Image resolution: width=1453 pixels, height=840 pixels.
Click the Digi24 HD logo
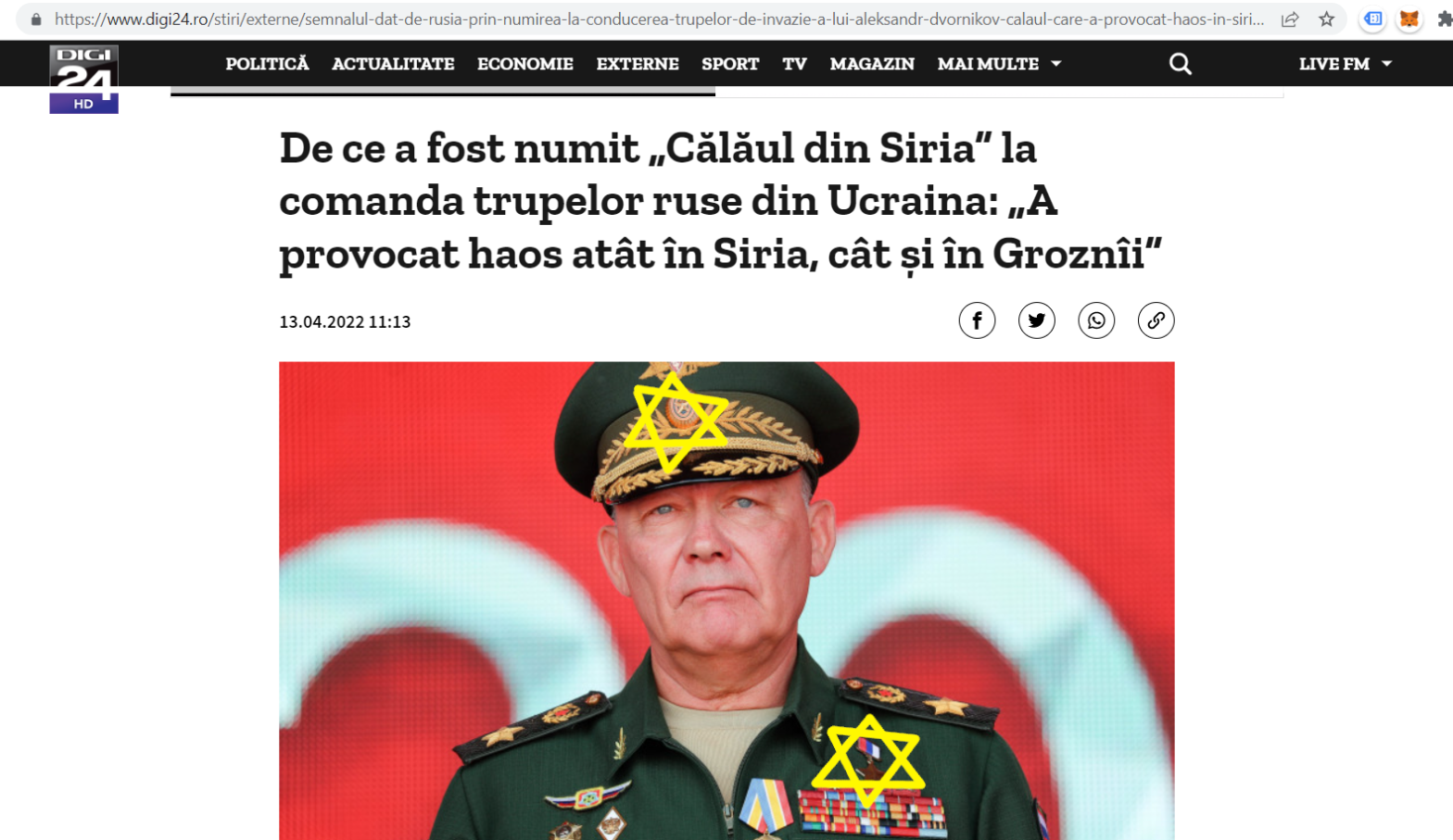tap(83, 79)
